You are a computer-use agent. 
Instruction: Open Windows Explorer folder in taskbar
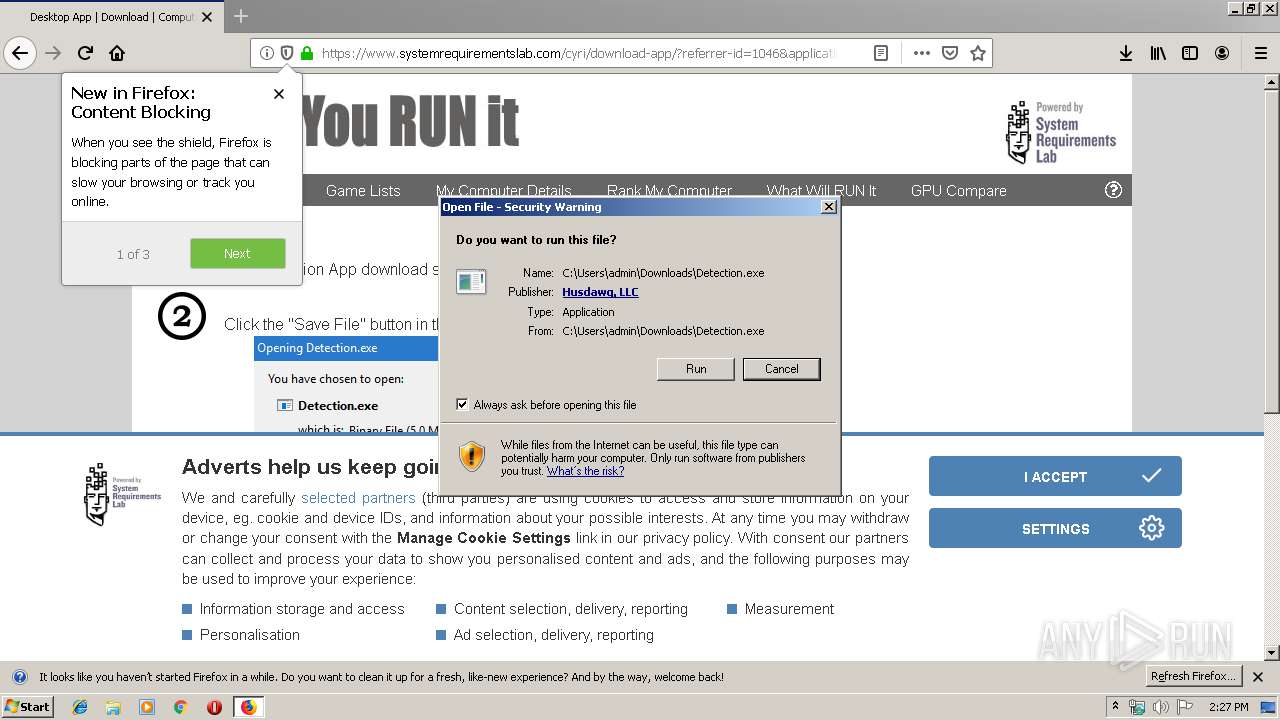[113, 707]
